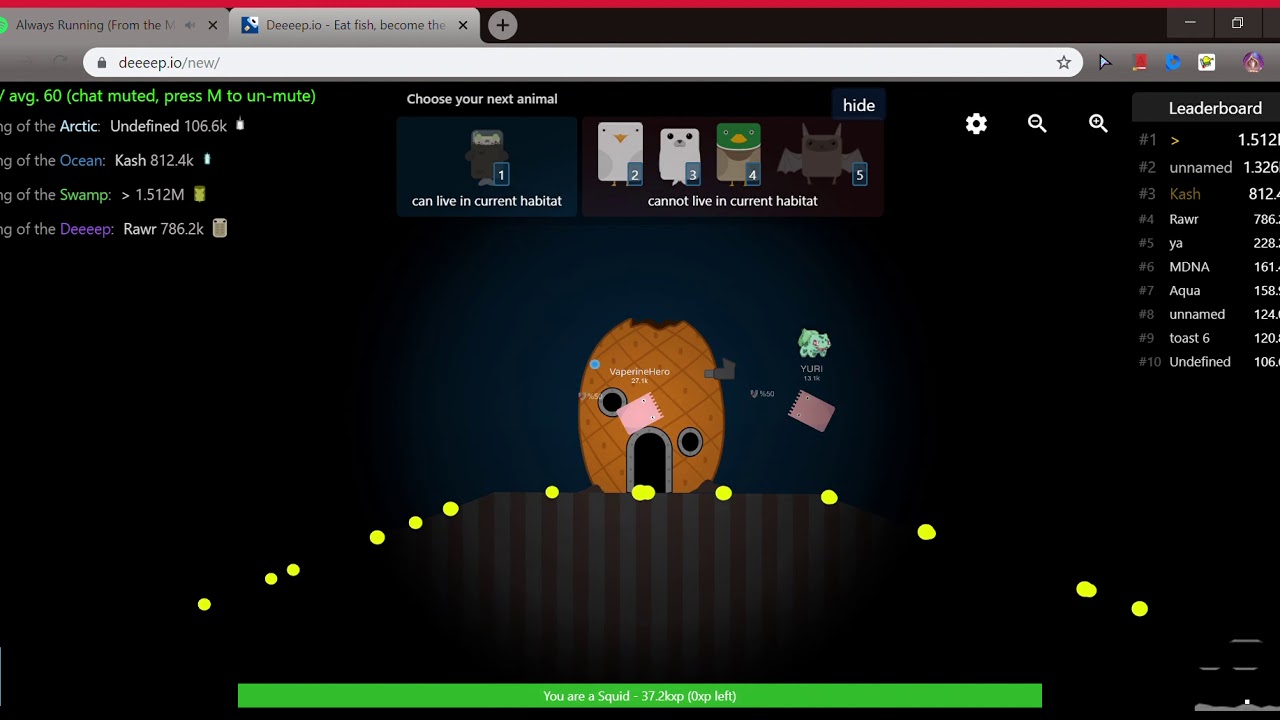Open the Doodle Jump extension icon
The height and width of the screenshot is (720, 1280).
click(x=1207, y=62)
